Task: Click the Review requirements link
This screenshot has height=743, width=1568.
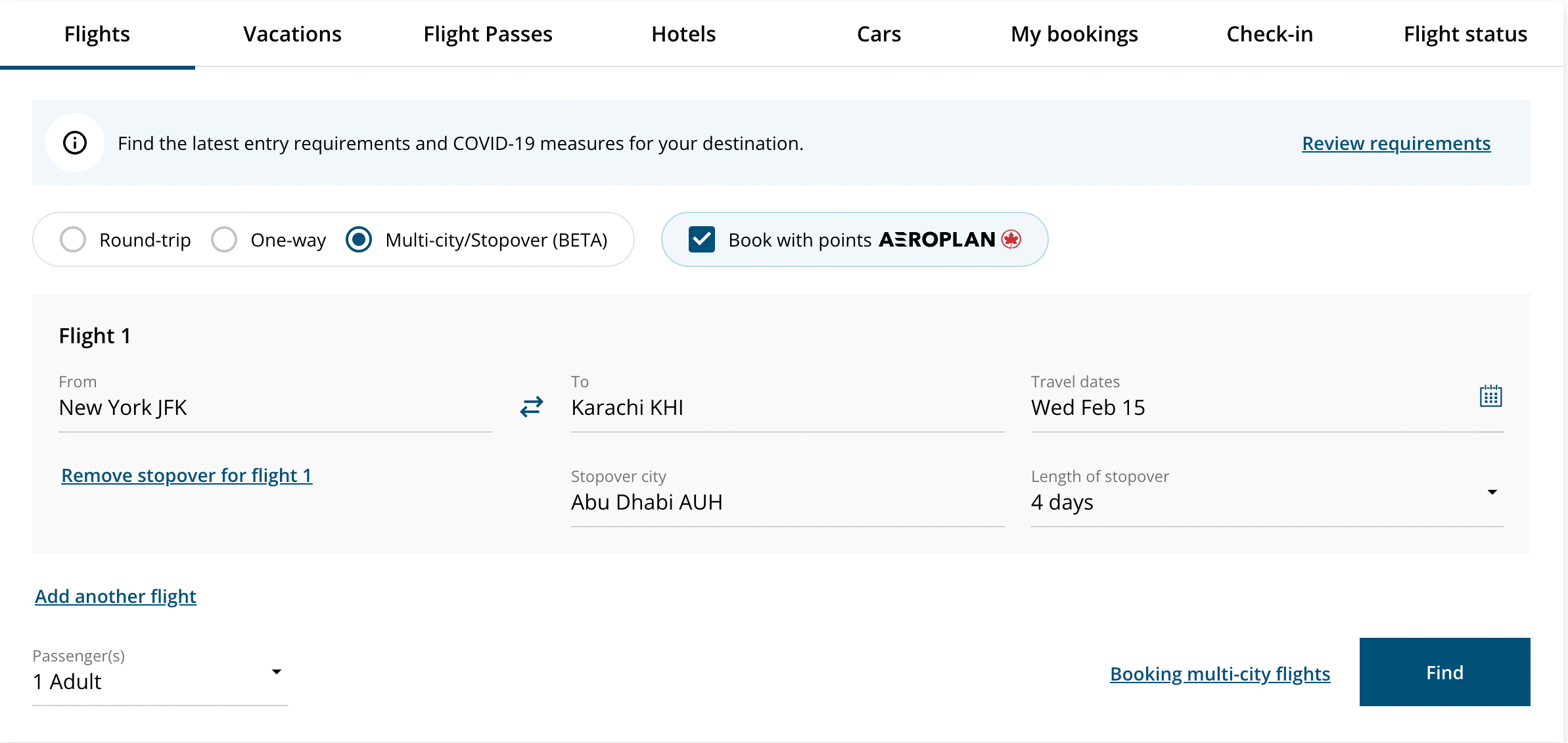Action: [x=1396, y=143]
